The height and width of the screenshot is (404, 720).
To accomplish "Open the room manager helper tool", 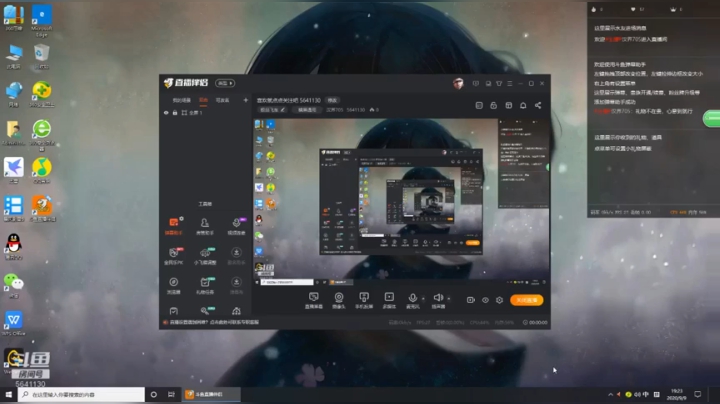I will pyautogui.click(x=205, y=226).
